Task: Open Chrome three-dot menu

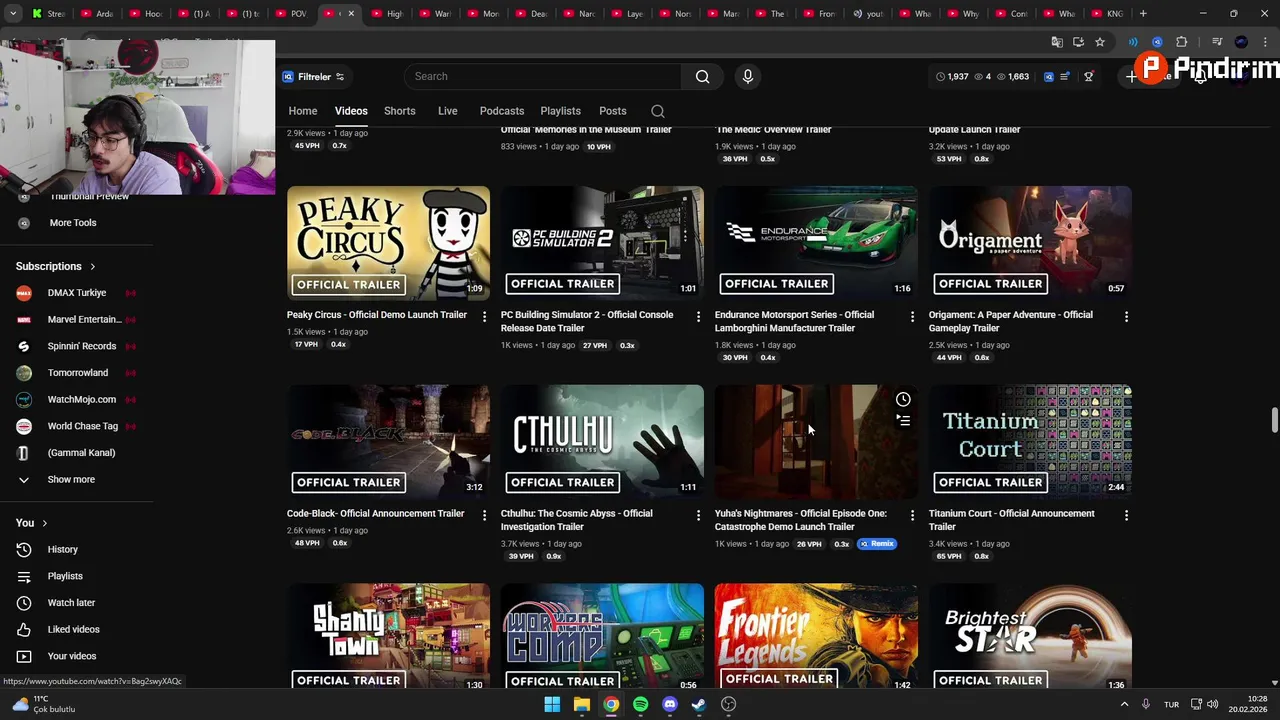Action: click(x=1265, y=42)
